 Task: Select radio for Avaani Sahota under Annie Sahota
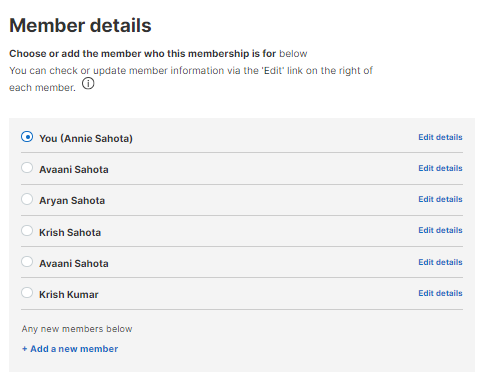[27, 168]
